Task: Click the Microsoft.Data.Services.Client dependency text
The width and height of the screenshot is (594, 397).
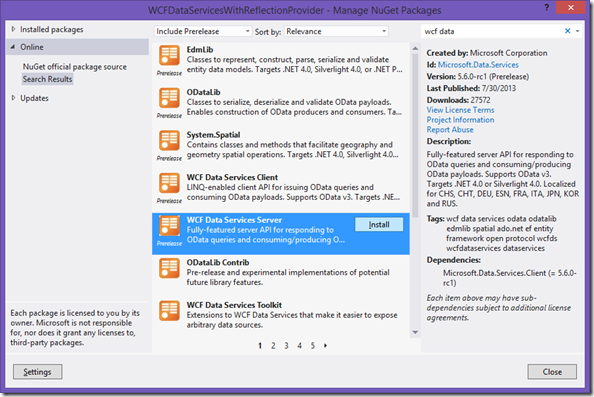Action: click(510, 278)
